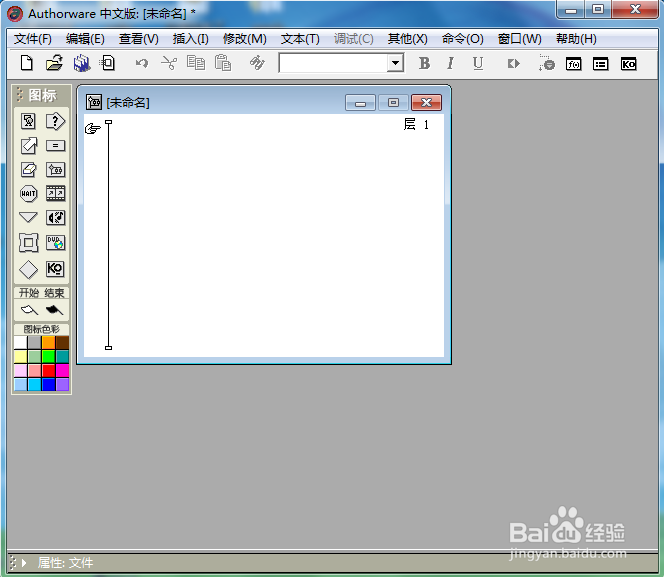Screen dimensions: 664x577
Task: Choose the red icon color swatch
Action: coord(49,370)
